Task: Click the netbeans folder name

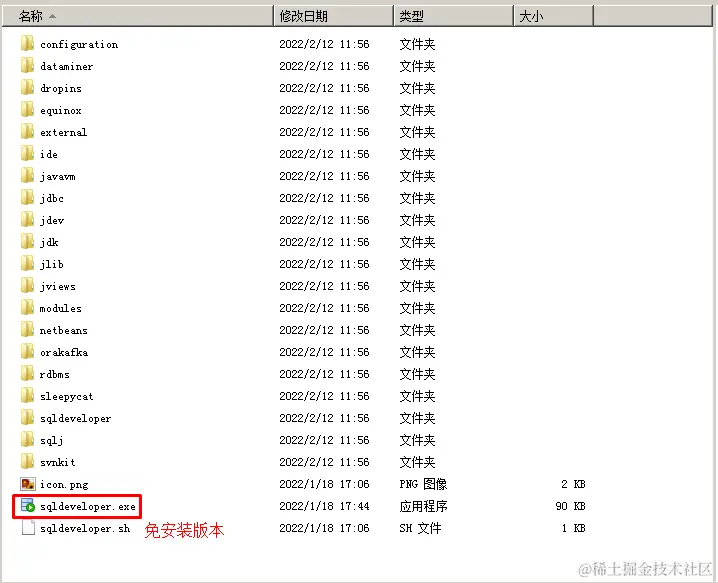Action: pos(63,330)
